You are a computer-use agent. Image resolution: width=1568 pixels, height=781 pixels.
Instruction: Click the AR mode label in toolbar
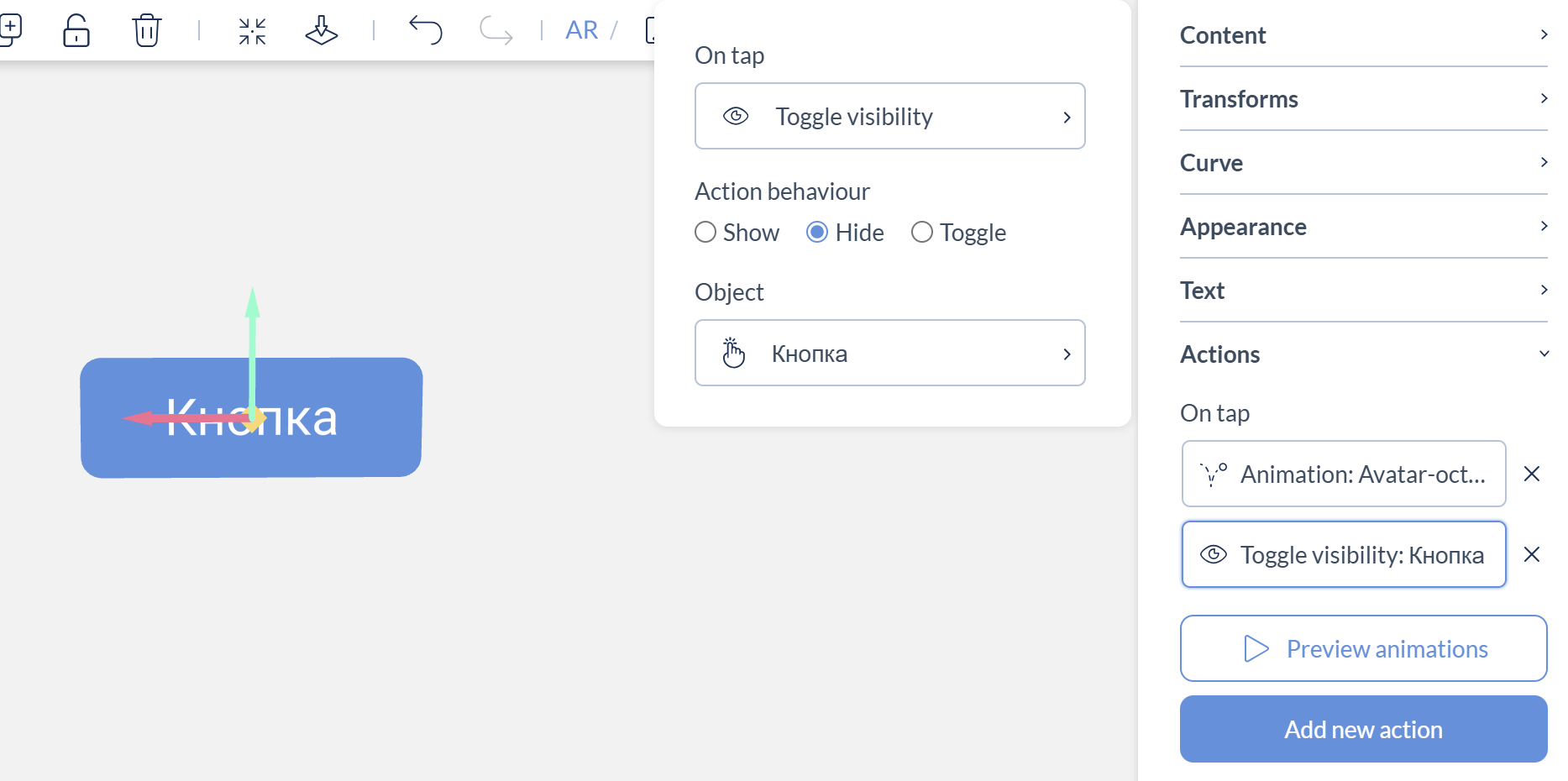(x=581, y=31)
